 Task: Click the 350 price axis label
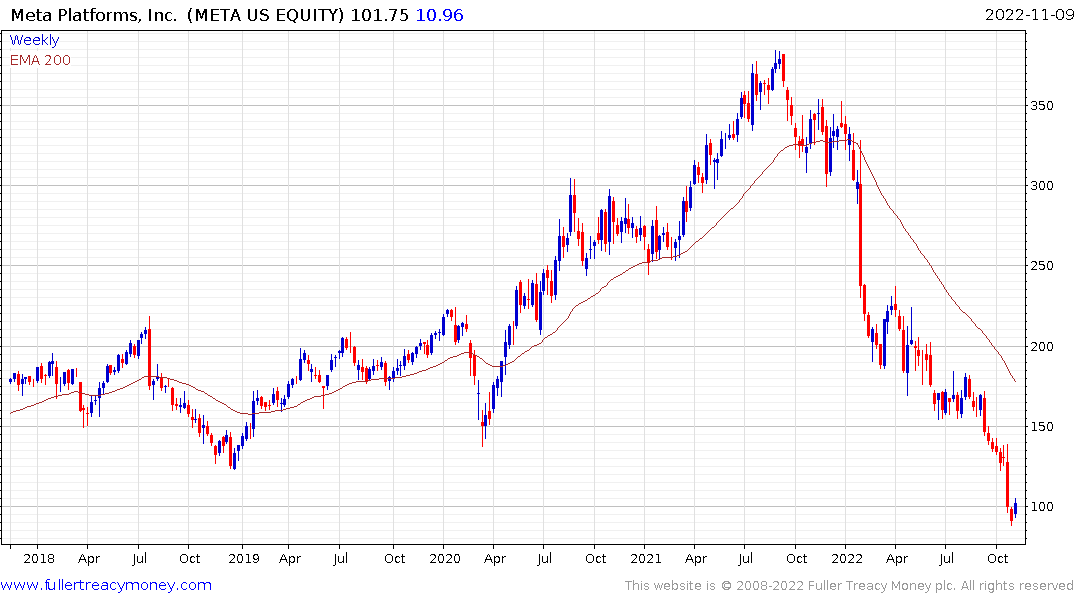point(1042,106)
